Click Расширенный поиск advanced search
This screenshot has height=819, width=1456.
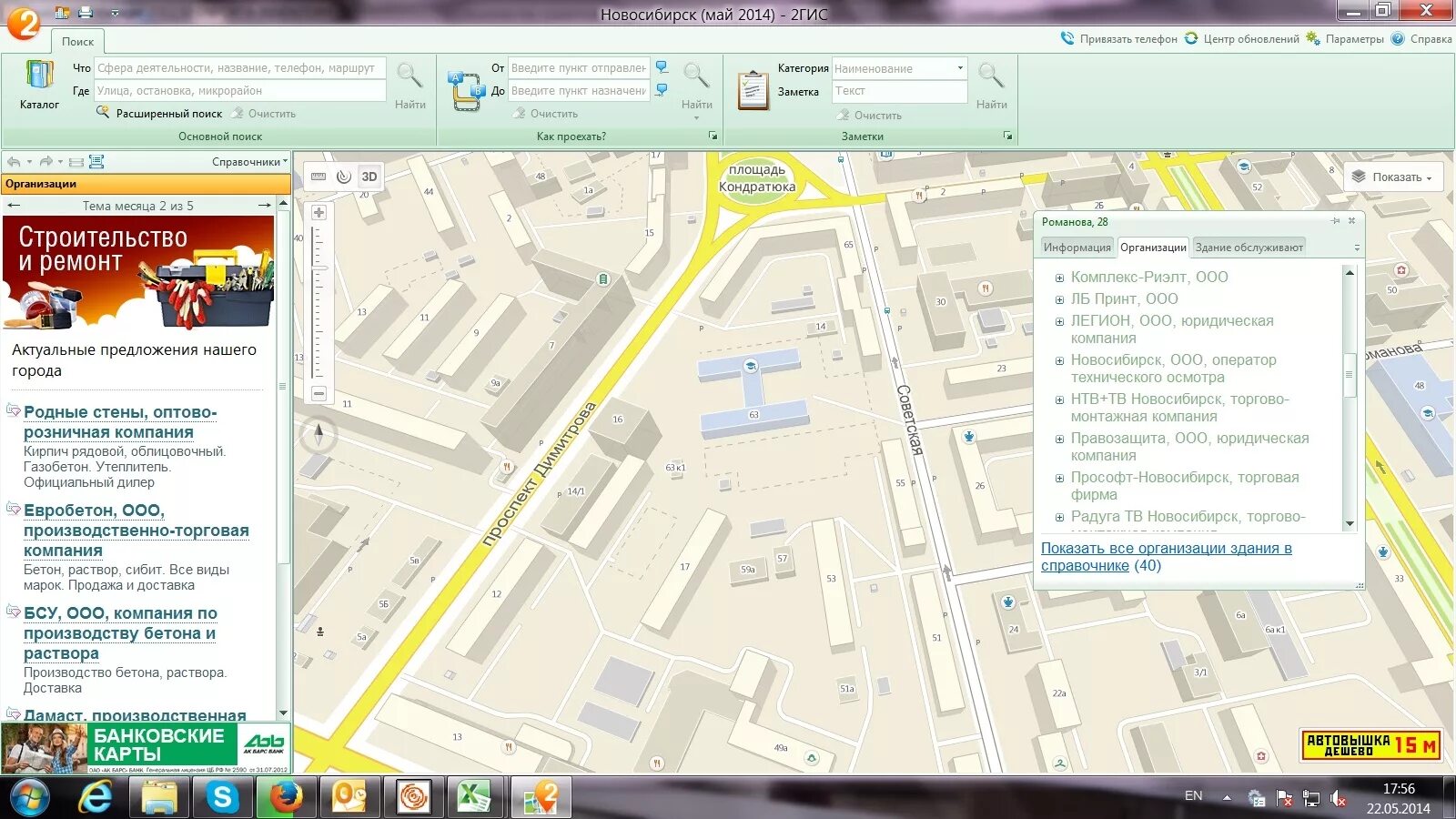click(159, 114)
